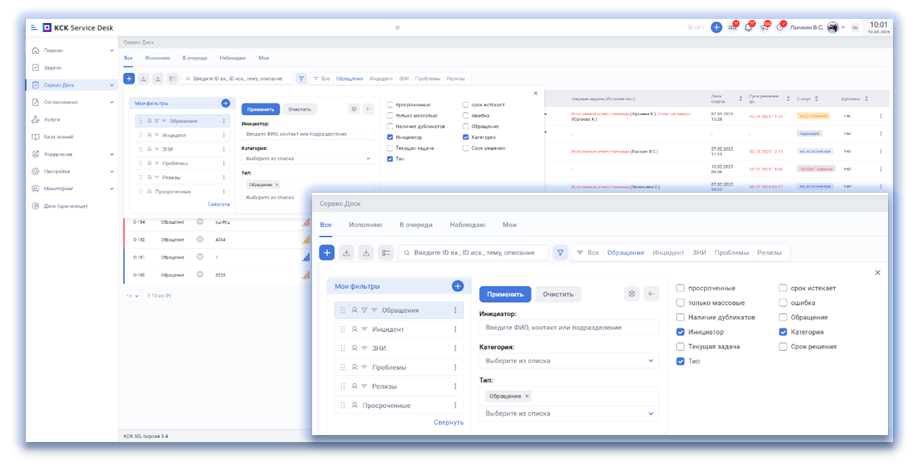Uncheck Категория checkbox in enlarged inset

tap(783, 332)
